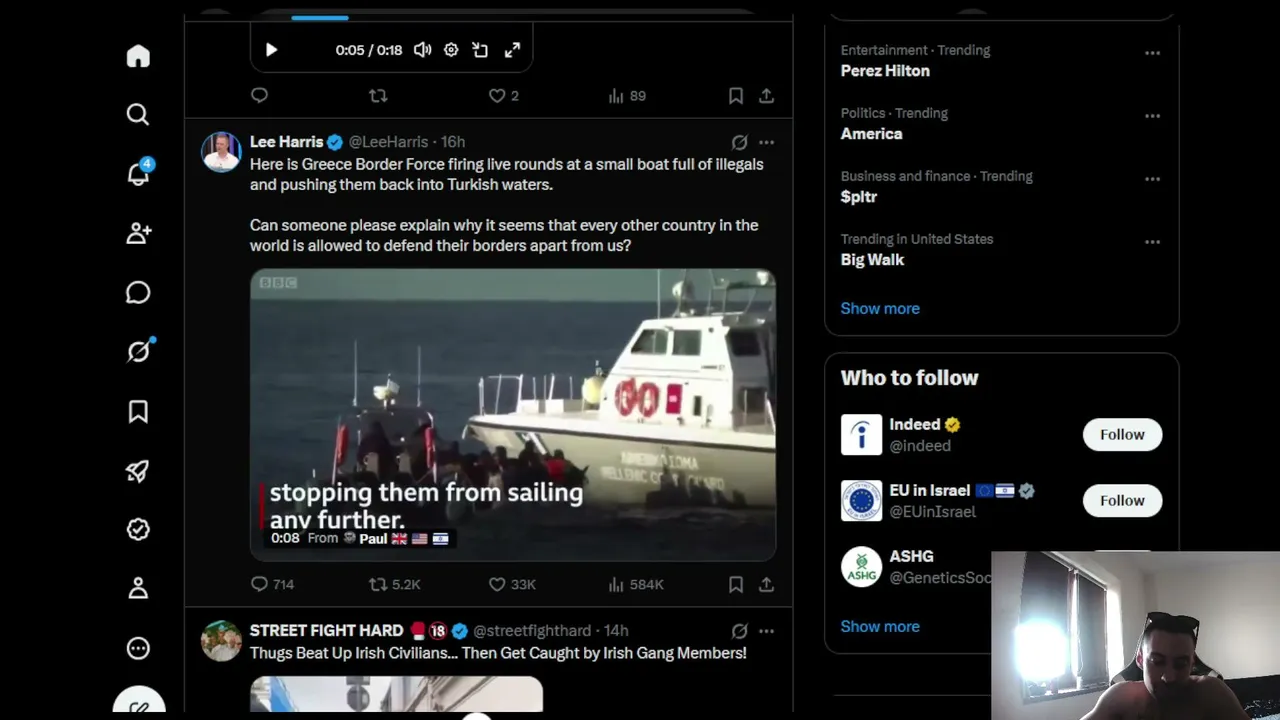Open more options for $pltr trend
Screen dimensions: 1280x720
pos(1152,179)
